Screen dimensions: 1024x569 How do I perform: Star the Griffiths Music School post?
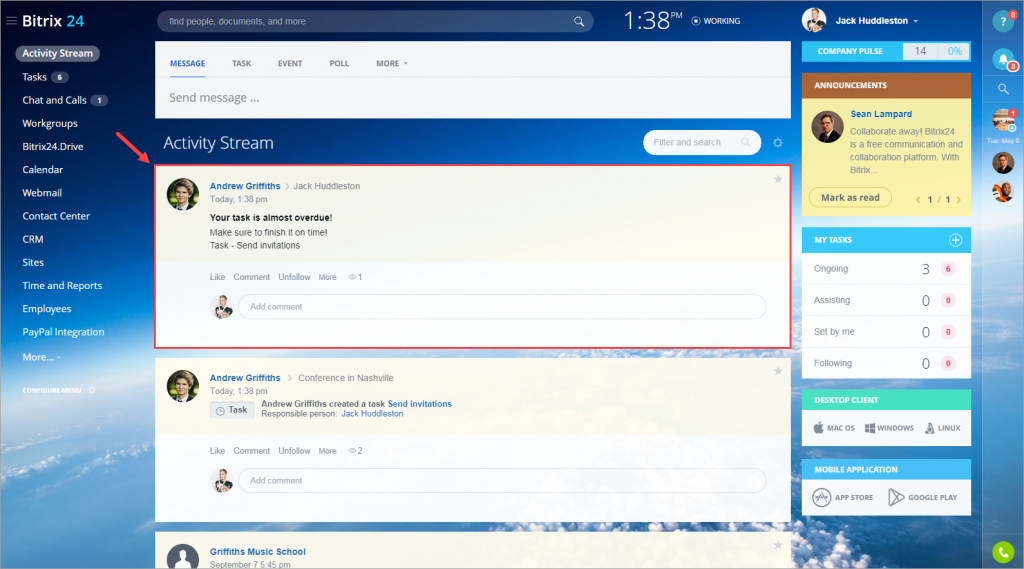click(x=778, y=545)
